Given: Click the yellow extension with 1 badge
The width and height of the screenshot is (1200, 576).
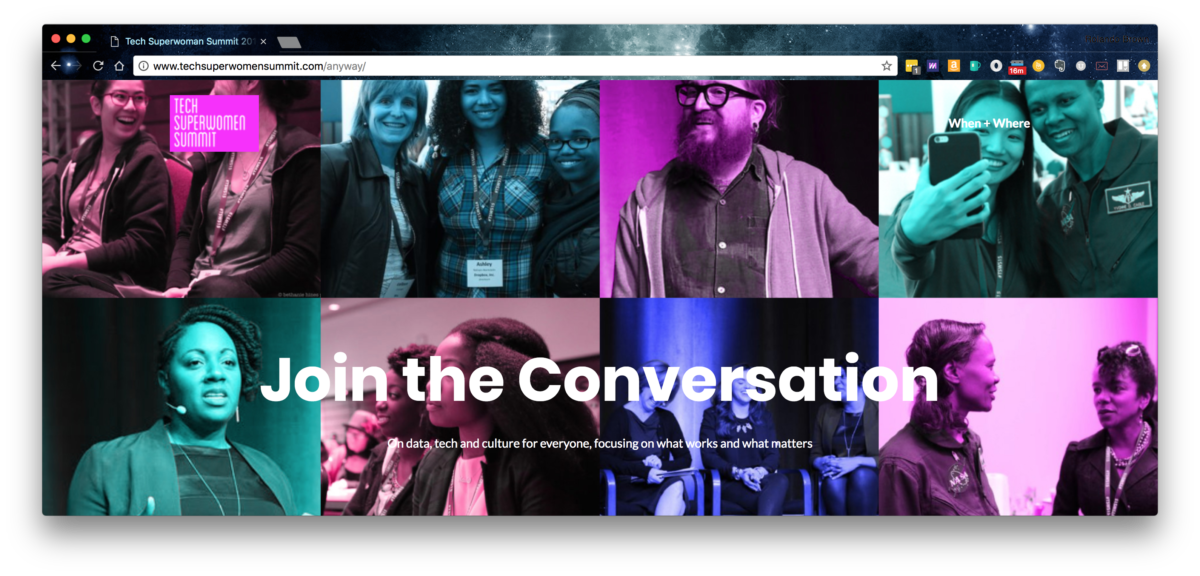Looking at the screenshot, I should pyautogui.click(x=913, y=67).
